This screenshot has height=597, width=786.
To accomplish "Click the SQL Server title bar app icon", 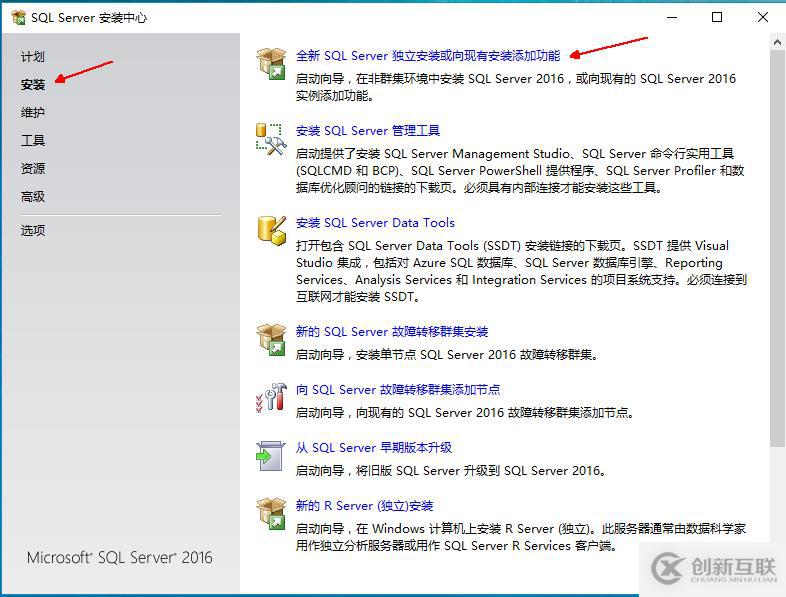I will (x=19, y=18).
